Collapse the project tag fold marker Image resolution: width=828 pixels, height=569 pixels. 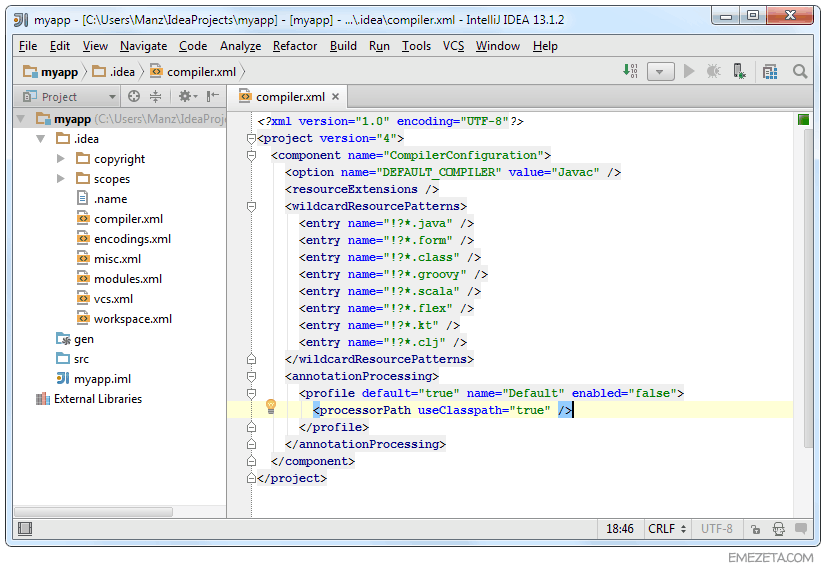click(251, 138)
